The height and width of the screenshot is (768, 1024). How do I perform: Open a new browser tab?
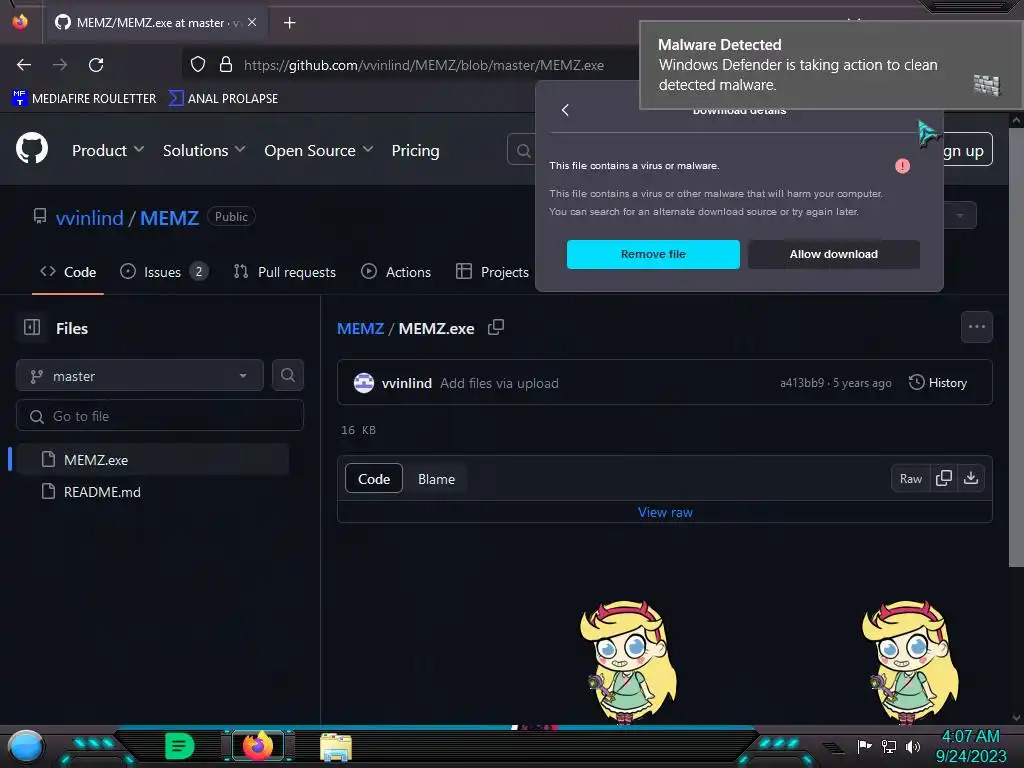(x=289, y=23)
